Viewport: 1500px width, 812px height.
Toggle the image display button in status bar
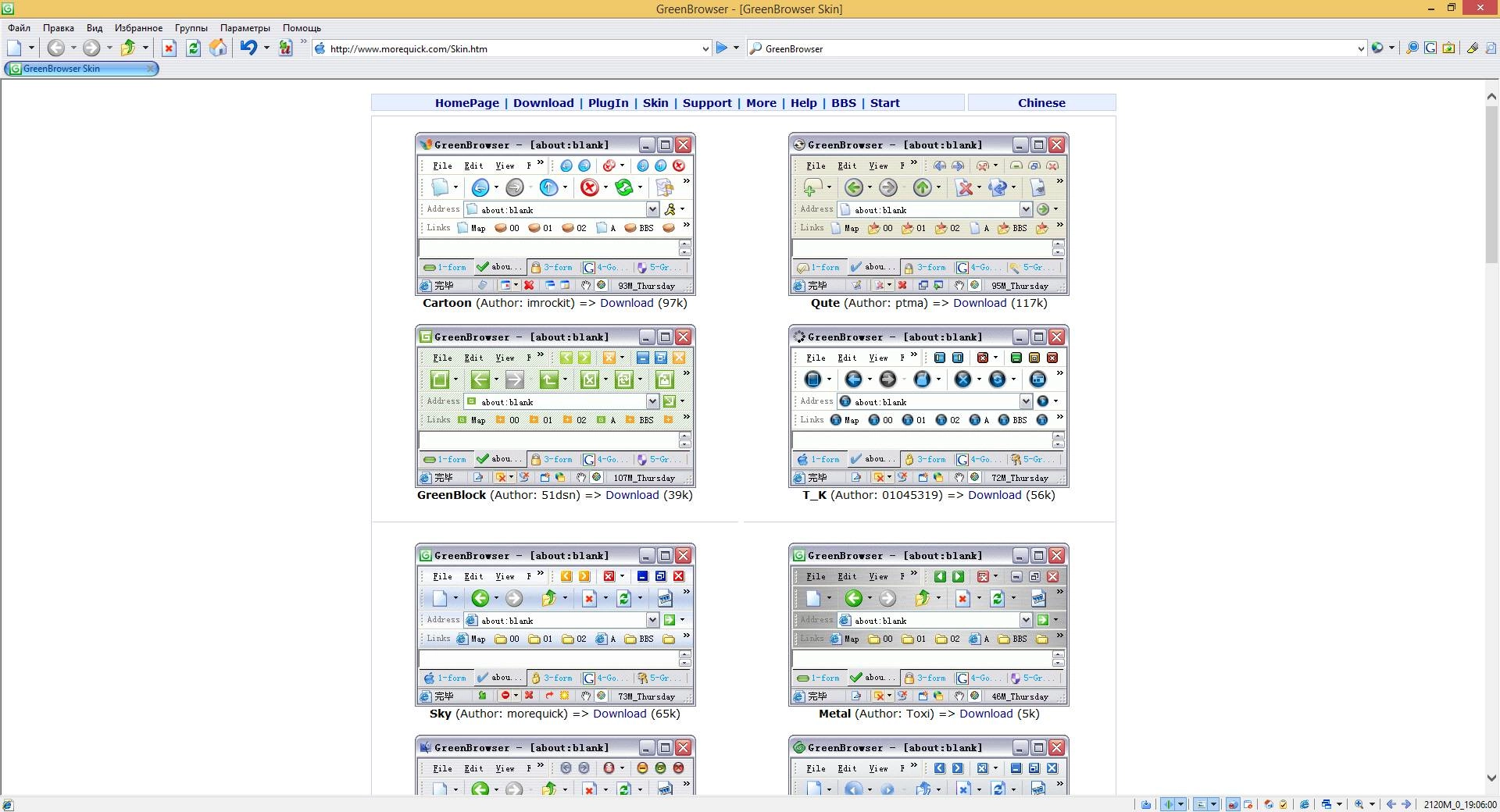pyautogui.click(x=1201, y=804)
